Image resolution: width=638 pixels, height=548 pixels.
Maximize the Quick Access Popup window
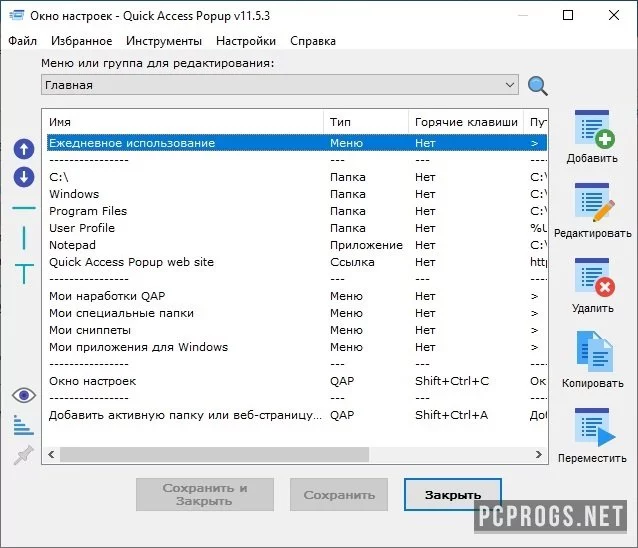coord(568,15)
